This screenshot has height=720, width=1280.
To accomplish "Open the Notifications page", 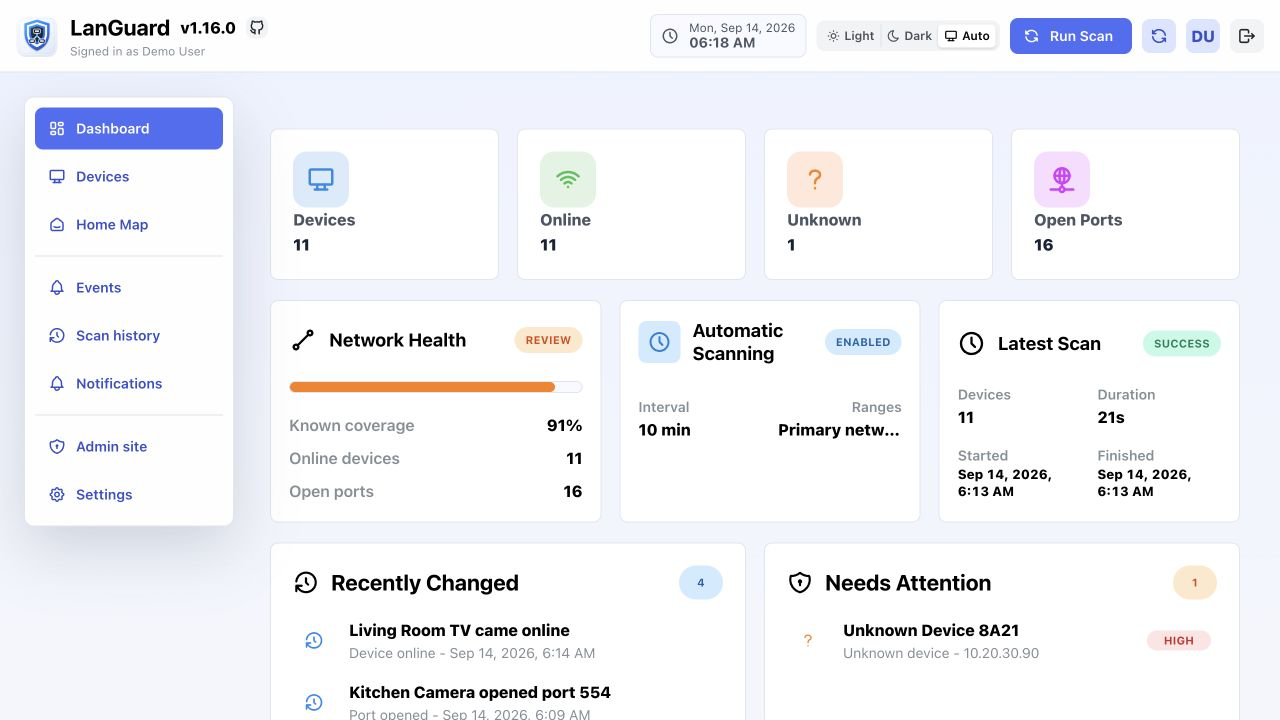I will click(x=129, y=383).
